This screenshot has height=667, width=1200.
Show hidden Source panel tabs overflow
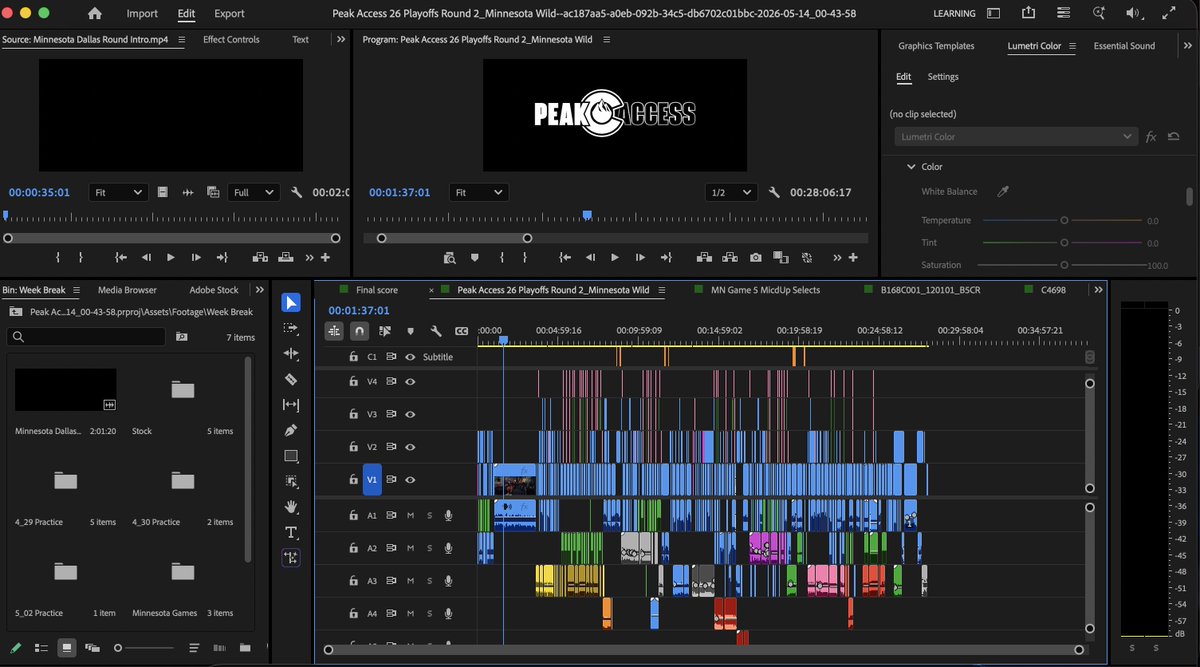coord(340,39)
